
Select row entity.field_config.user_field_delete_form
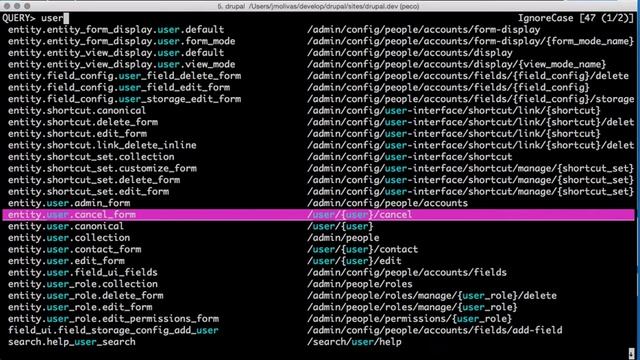(318, 76)
